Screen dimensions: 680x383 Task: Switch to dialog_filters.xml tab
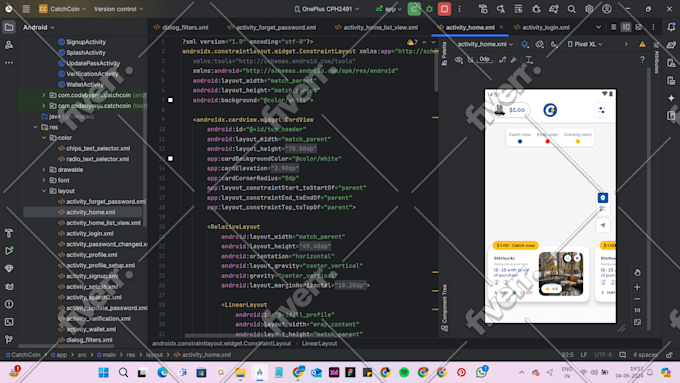tap(181, 27)
